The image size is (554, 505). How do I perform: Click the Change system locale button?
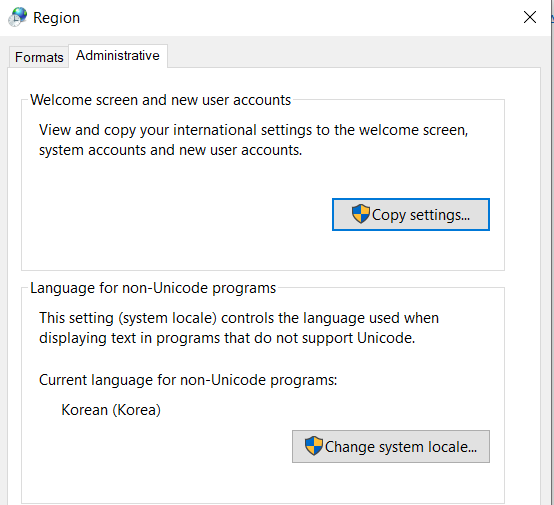[391, 446]
